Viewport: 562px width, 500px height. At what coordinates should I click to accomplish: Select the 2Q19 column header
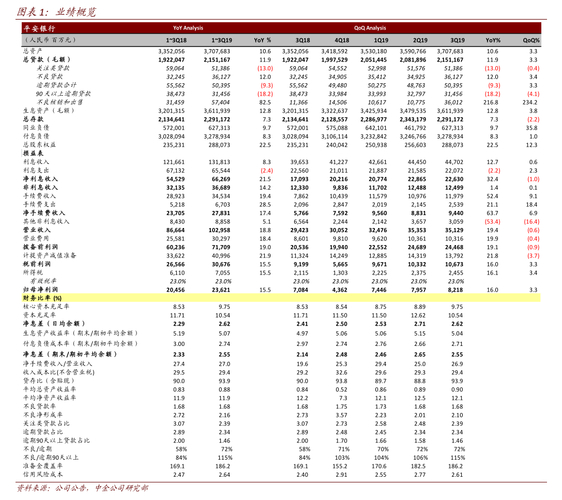click(420, 40)
